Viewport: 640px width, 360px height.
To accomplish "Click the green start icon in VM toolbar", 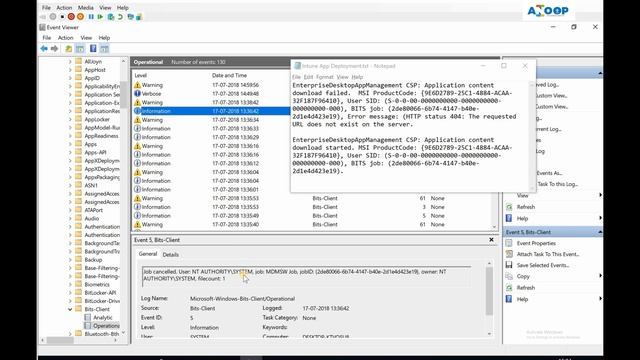I will [x=100, y=17].
